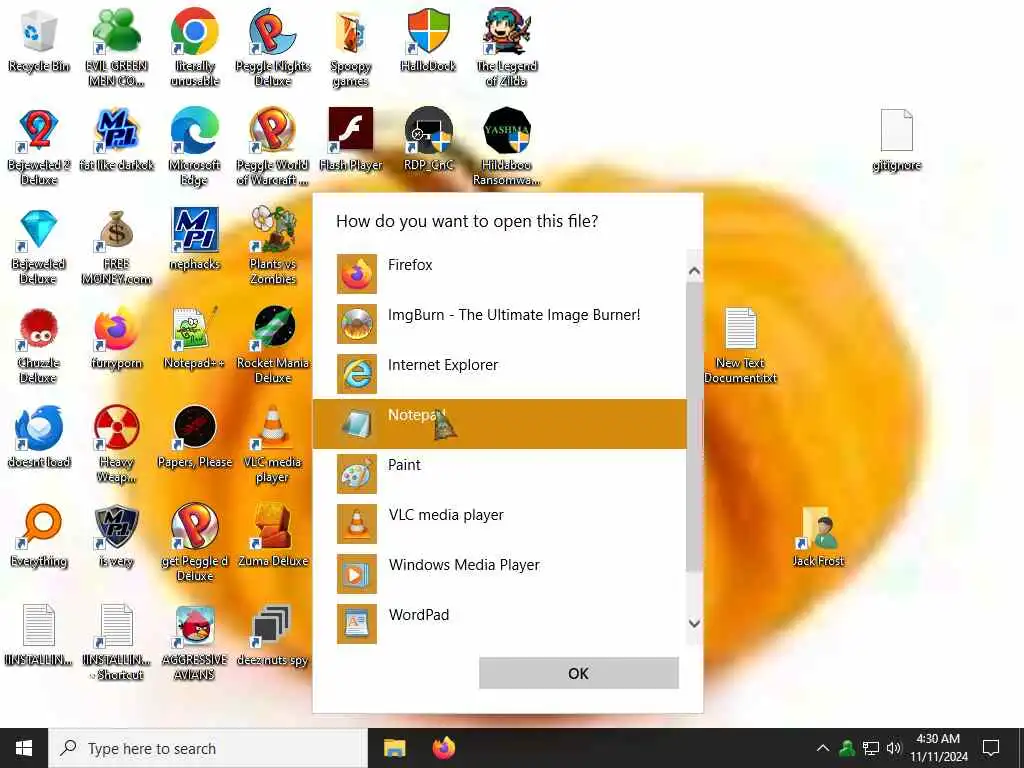Image resolution: width=1024 pixels, height=768 pixels.
Task: Open Papers, Please desktop shortcut
Action: 194,437
